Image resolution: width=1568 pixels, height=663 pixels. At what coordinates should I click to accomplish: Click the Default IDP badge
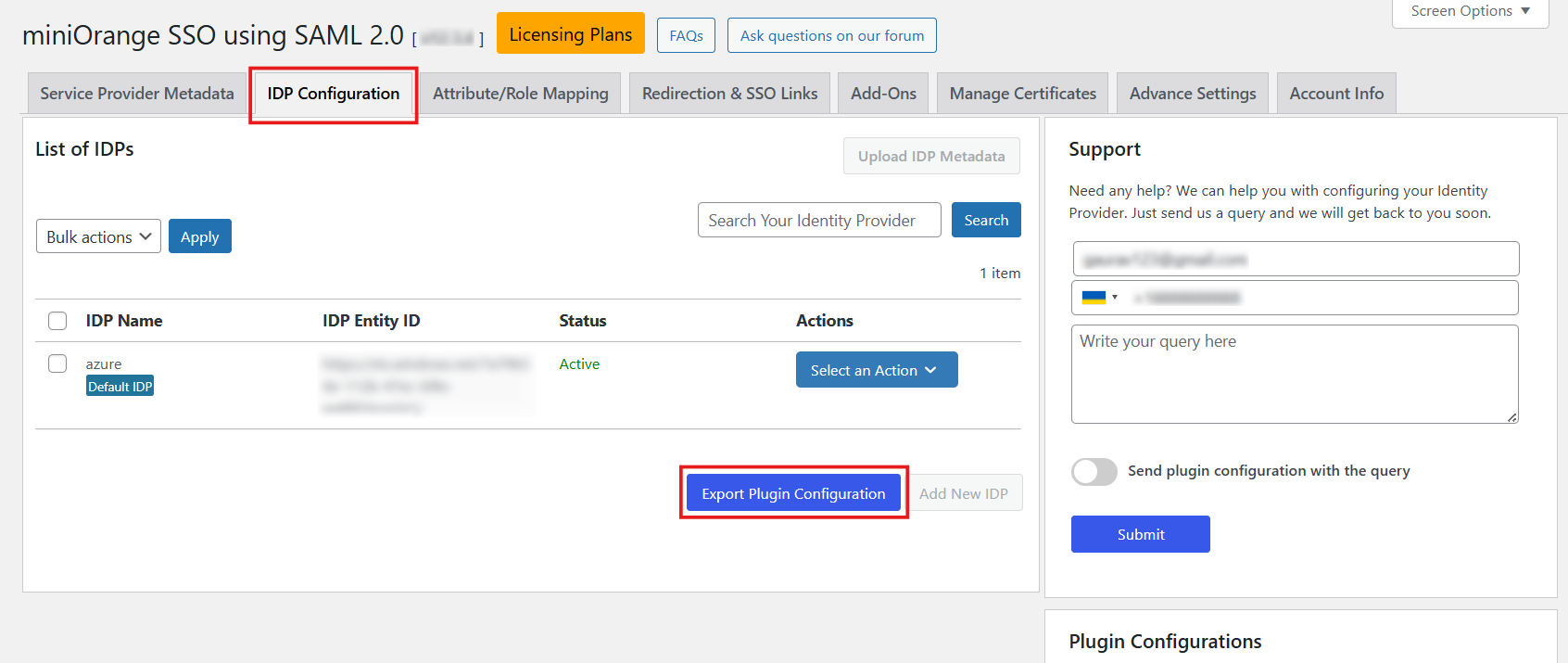[x=120, y=387]
